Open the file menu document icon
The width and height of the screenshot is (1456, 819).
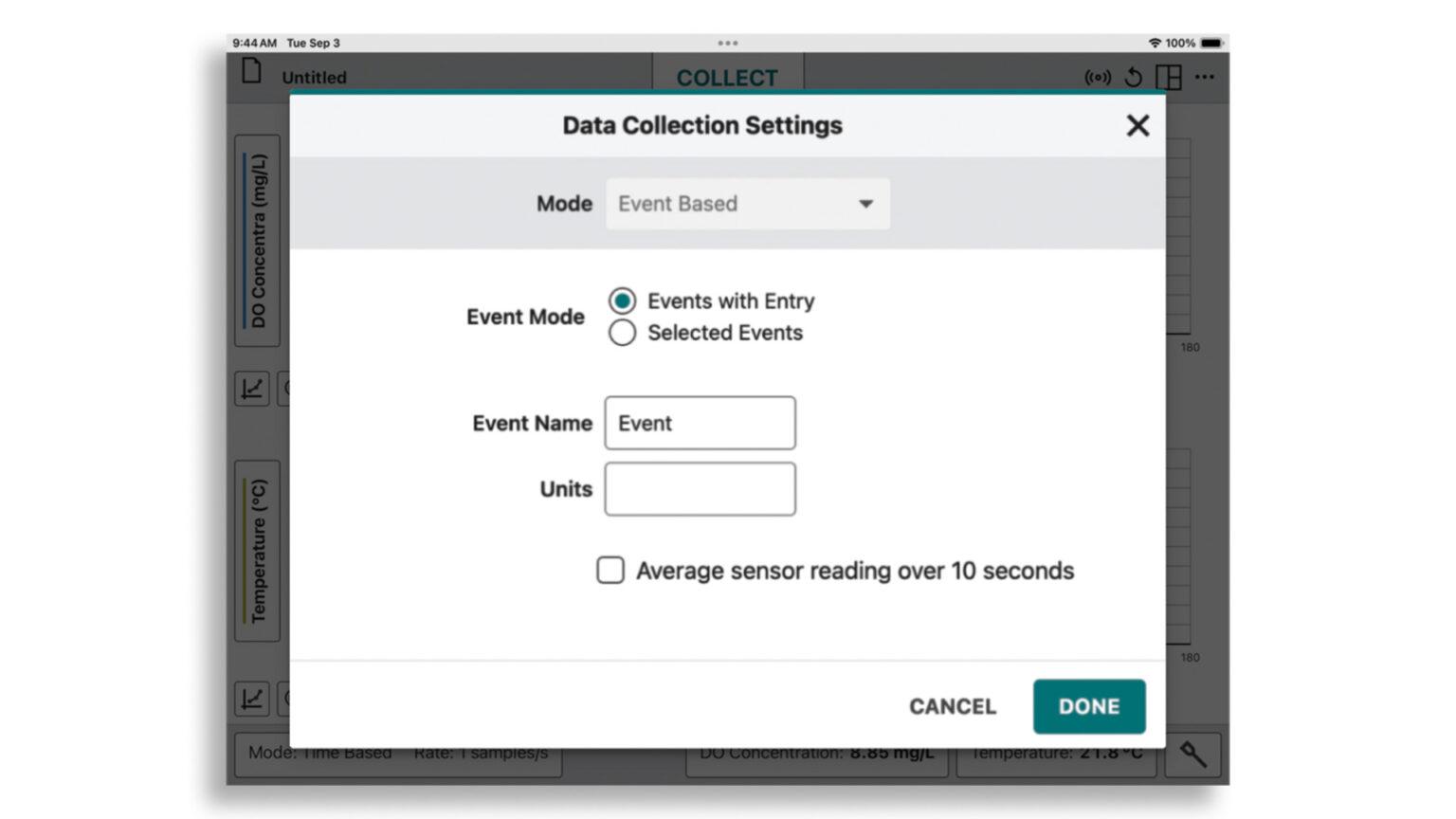point(251,72)
